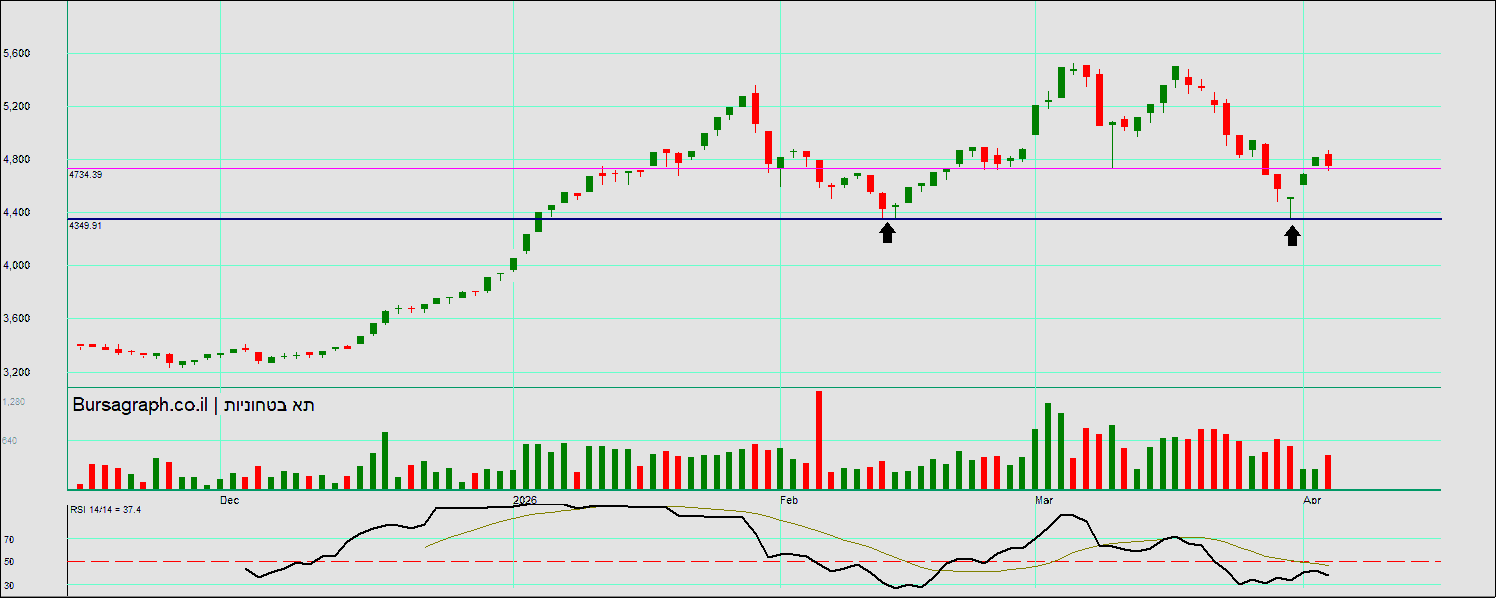Click the Dec month label

point(229,499)
